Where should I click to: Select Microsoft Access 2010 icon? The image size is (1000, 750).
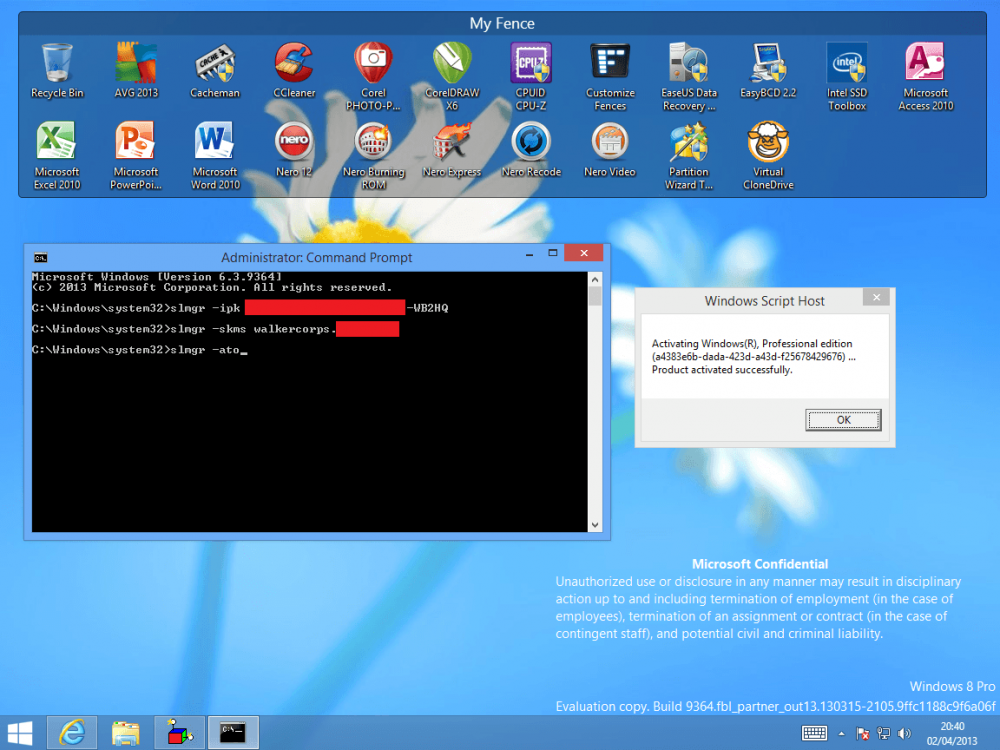pyautogui.click(x=925, y=77)
